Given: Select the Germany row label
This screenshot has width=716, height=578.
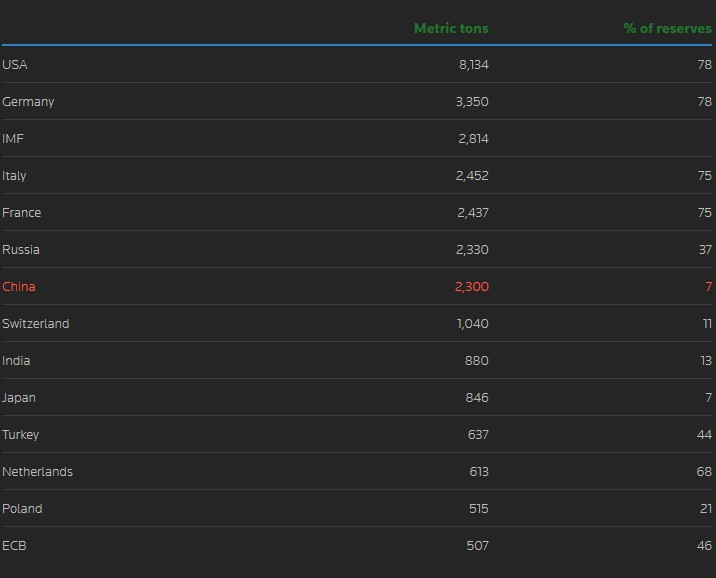Looking at the screenshot, I should (x=28, y=102).
